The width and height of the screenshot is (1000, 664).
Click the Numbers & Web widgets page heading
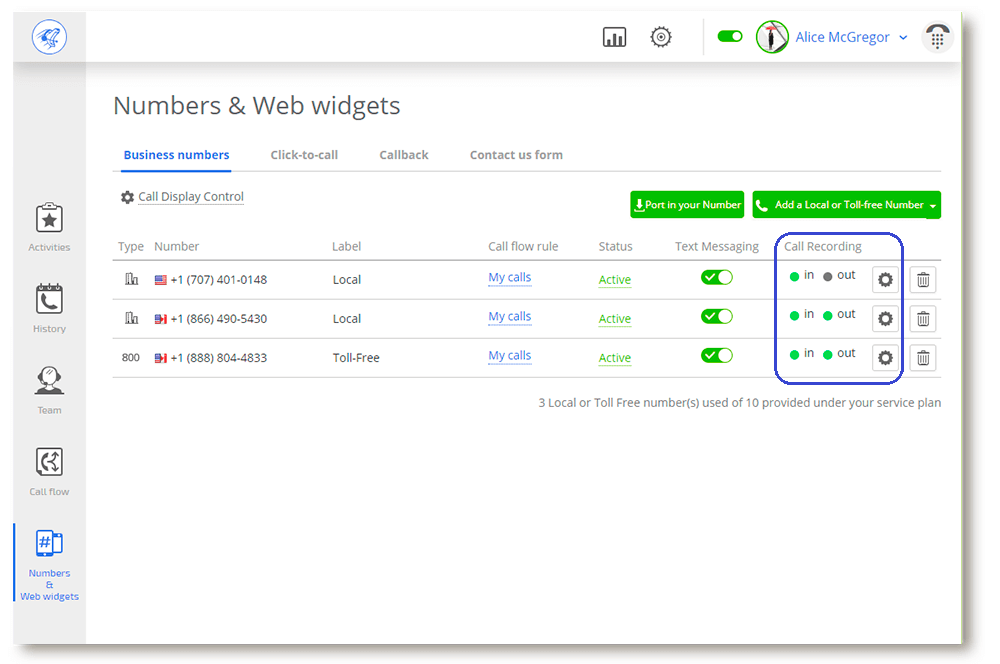(x=256, y=105)
